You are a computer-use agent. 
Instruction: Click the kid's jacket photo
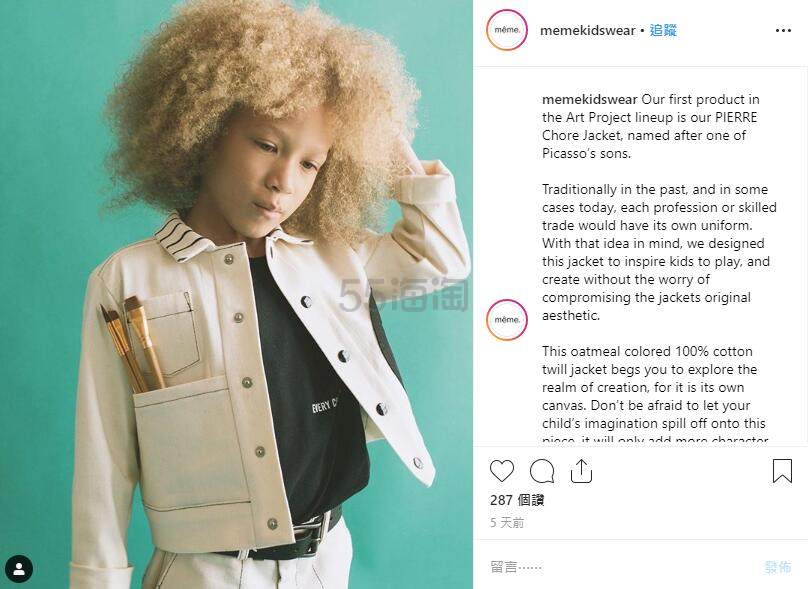tap(237, 294)
